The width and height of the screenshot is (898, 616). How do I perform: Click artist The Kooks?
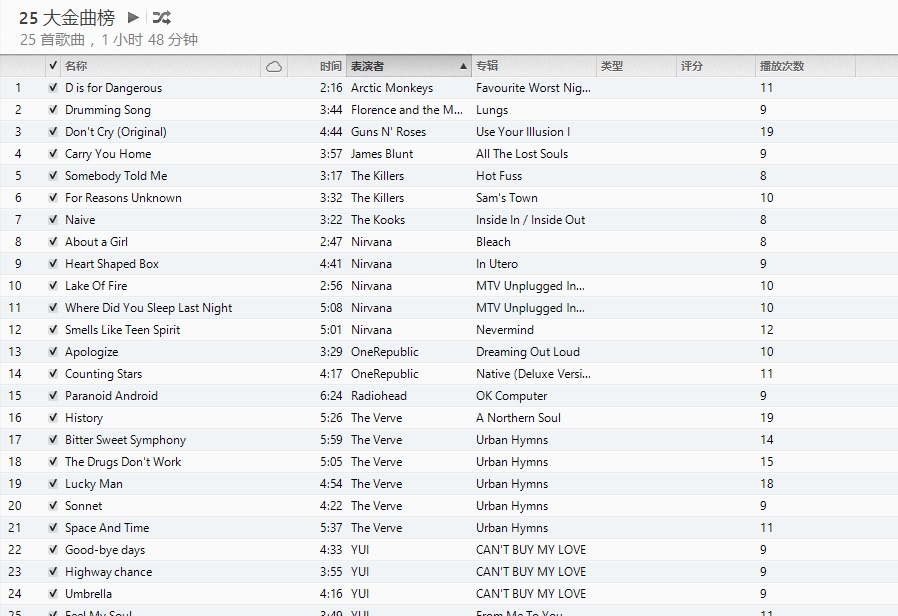click(378, 220)
